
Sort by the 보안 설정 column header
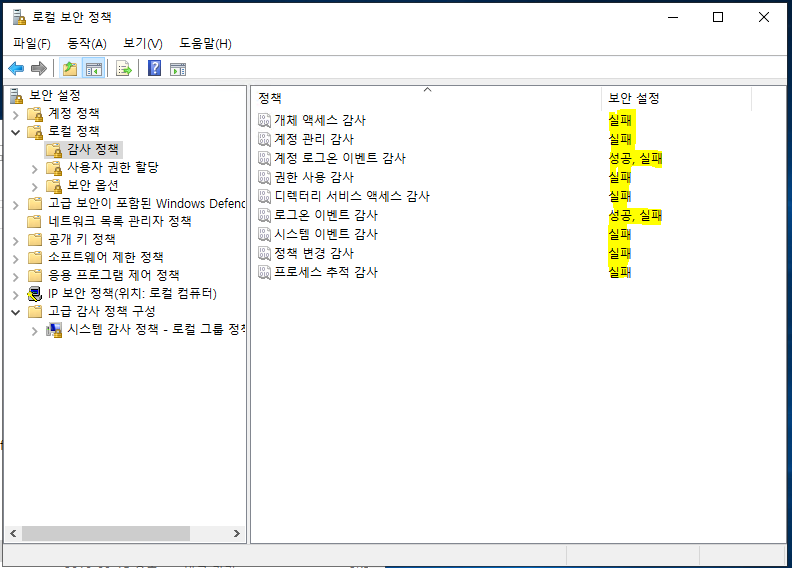point(677,98)
